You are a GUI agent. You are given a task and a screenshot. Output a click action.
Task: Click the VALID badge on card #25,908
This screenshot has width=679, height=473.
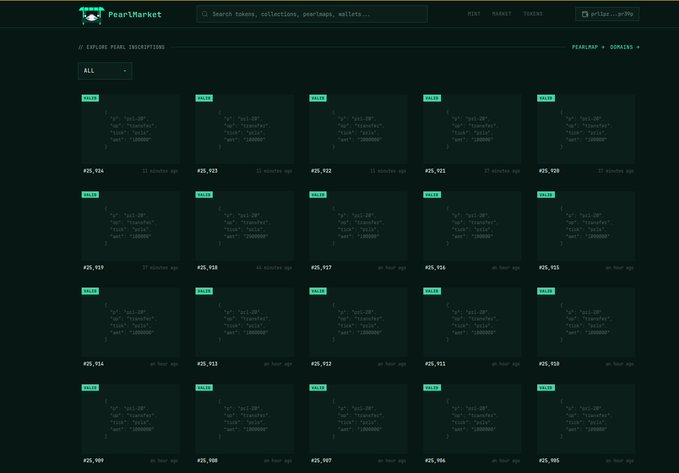(204, 388)
